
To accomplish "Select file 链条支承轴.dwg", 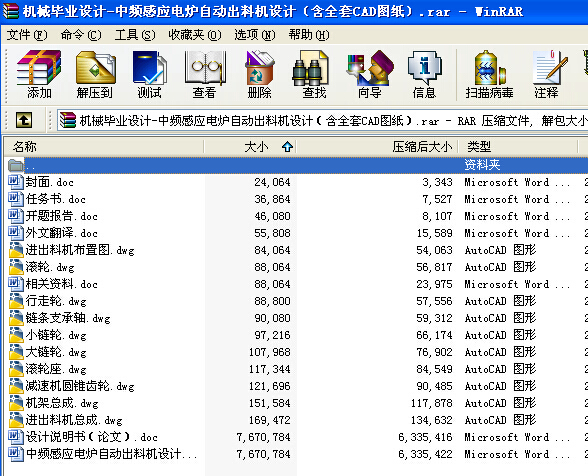I will pyautogui.click(x=68, y=318).
